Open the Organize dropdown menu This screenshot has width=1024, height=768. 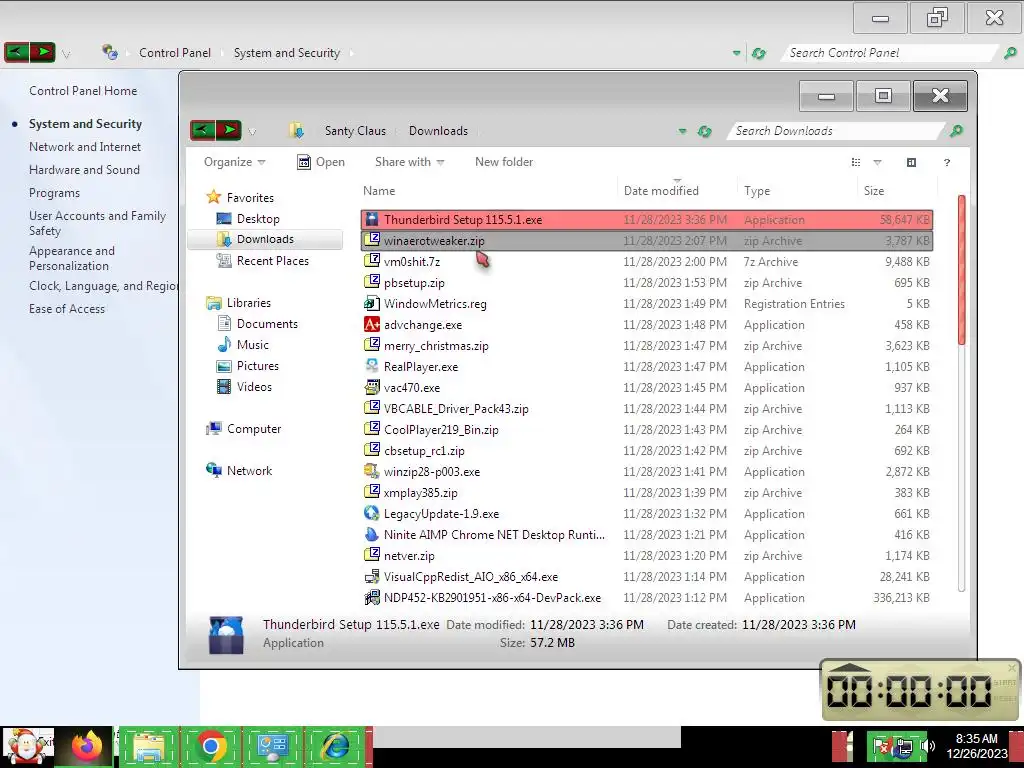[x=234, y=162]
